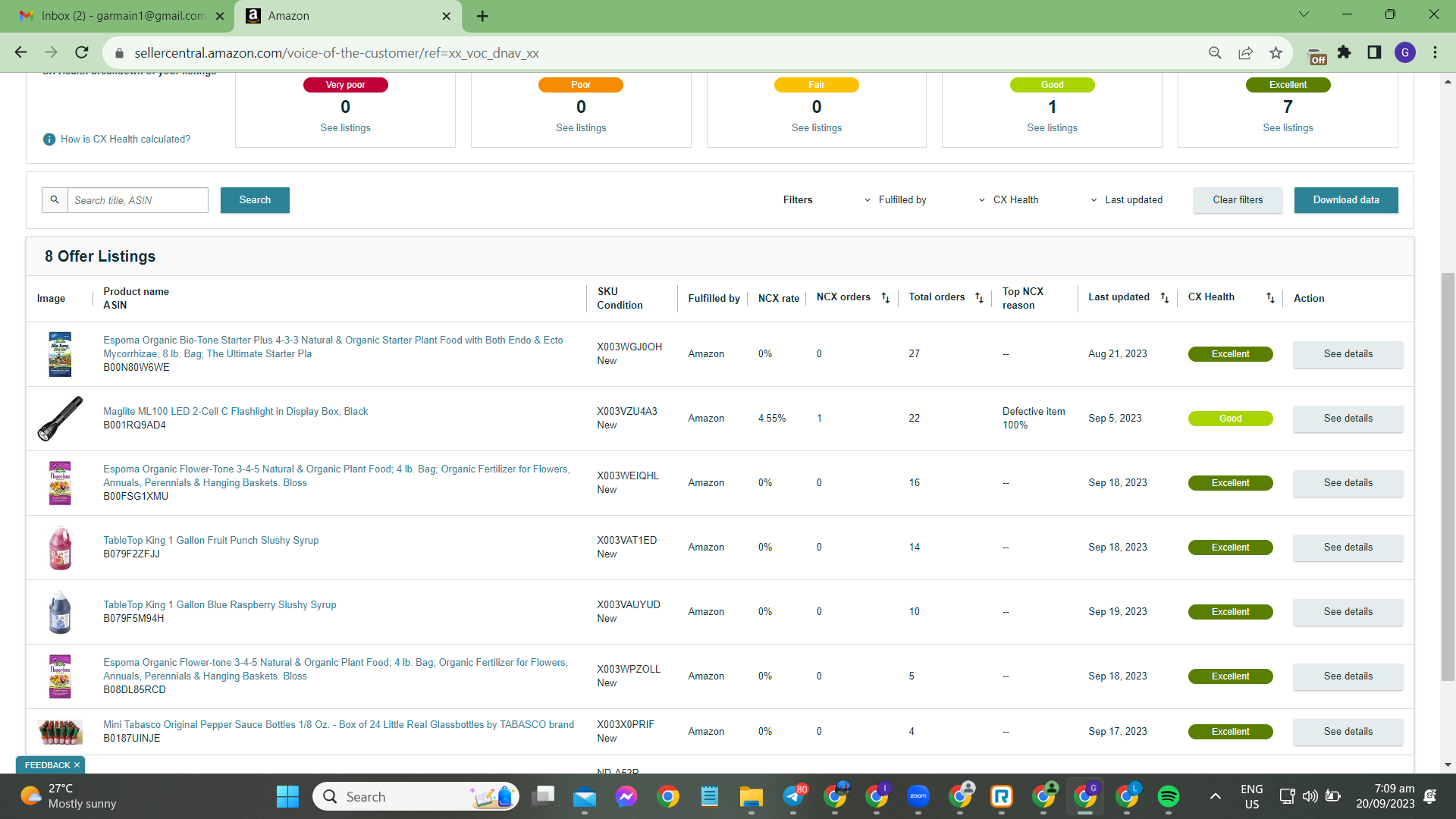Viewport: 1456px width, 819px height.
Task: Focus the Search title, ASIN field
Action: (x=138, y=200)
